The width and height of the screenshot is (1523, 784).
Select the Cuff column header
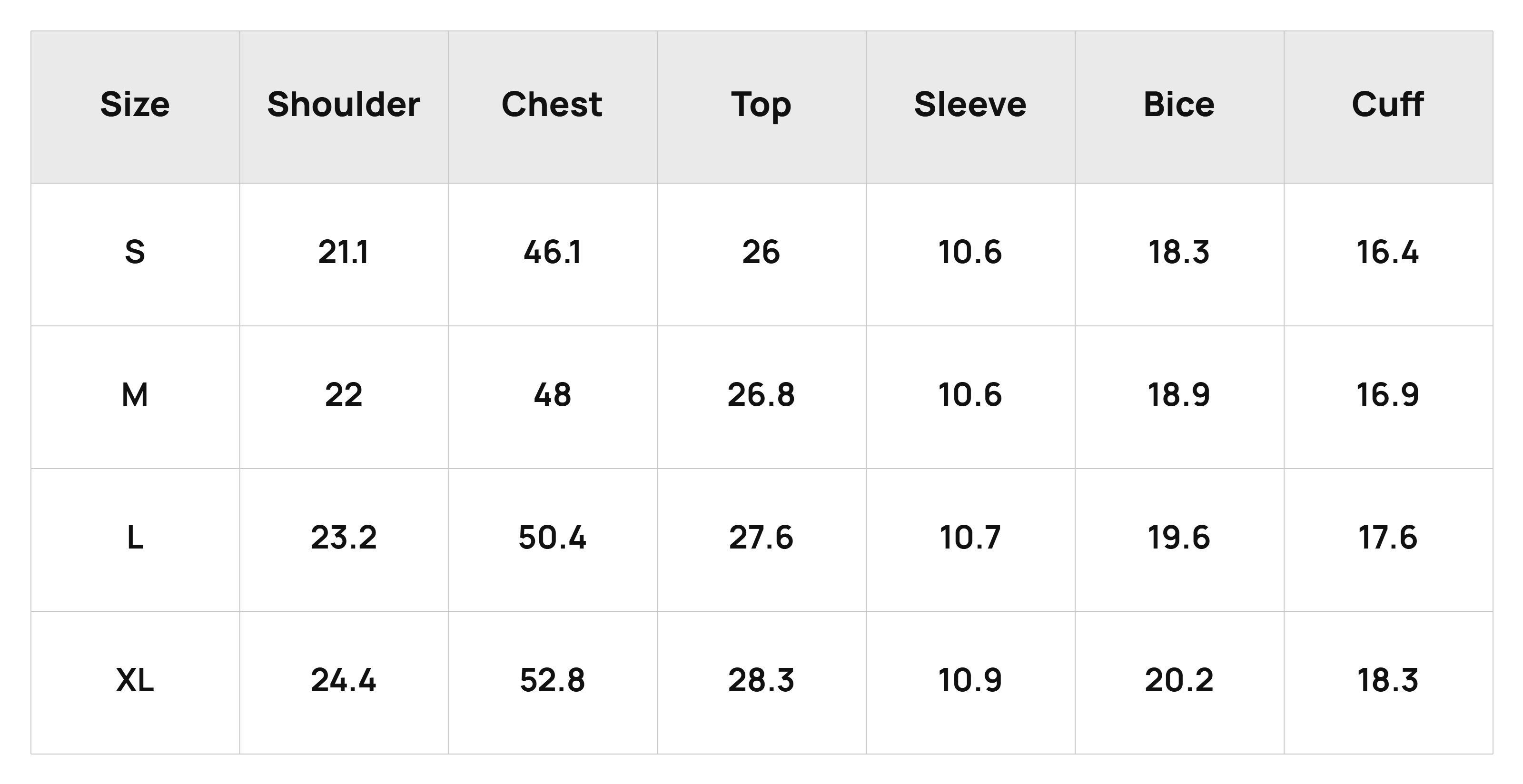point(1388,105)
